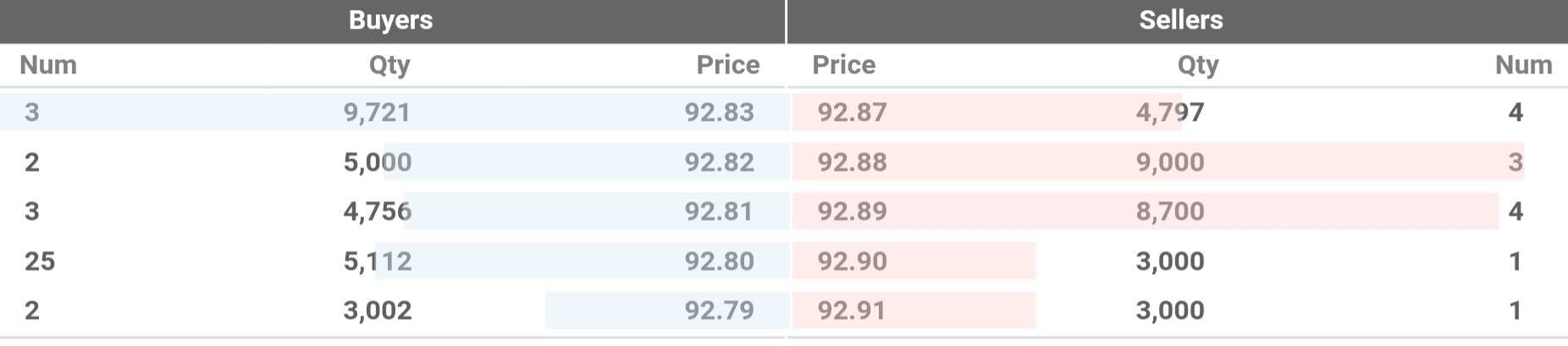Click the buy quantity 3,002
Image resolution: width=1568 pixels, height=346 pixels.
tap(378, 310)
